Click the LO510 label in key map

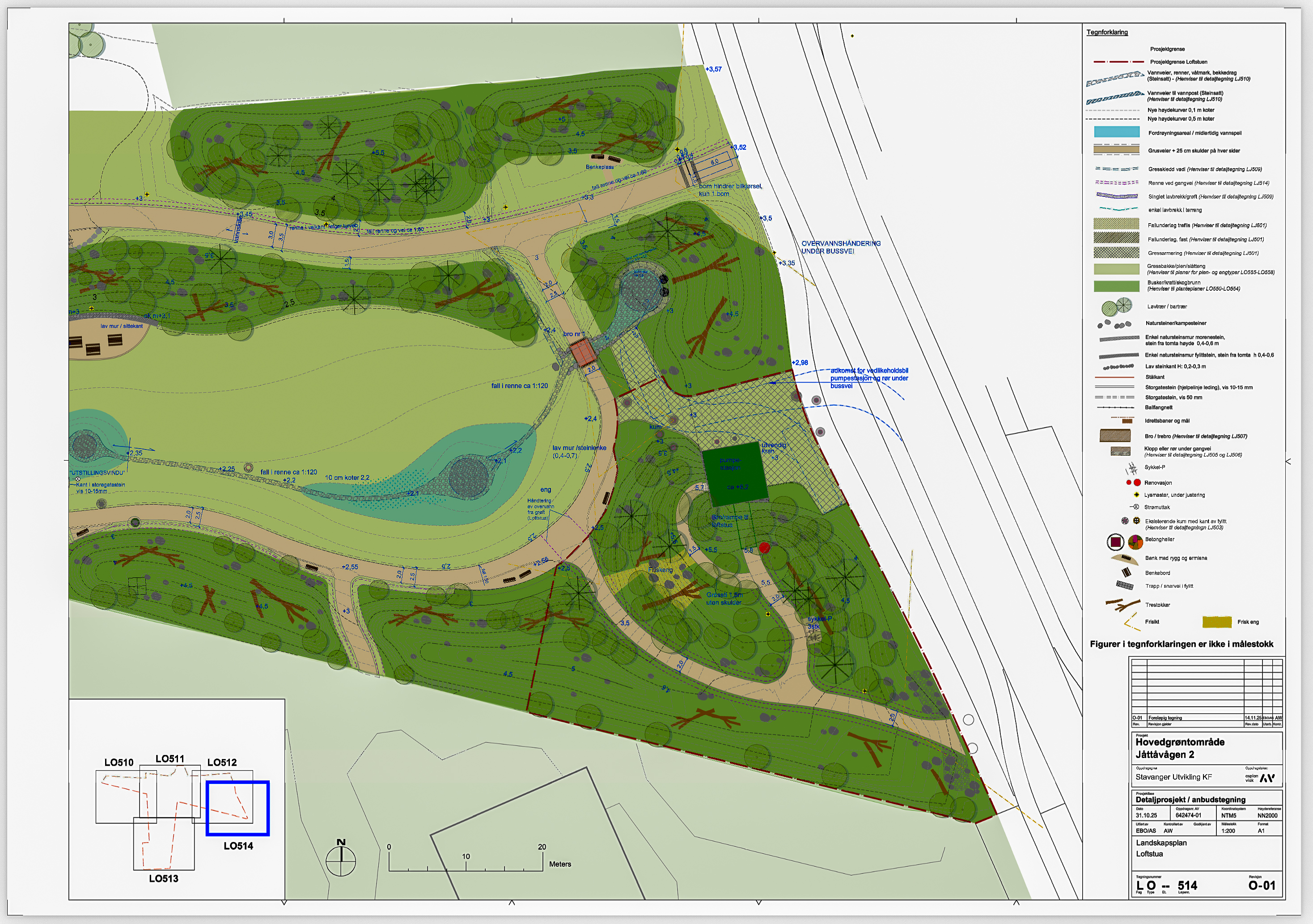coord(119,762)
